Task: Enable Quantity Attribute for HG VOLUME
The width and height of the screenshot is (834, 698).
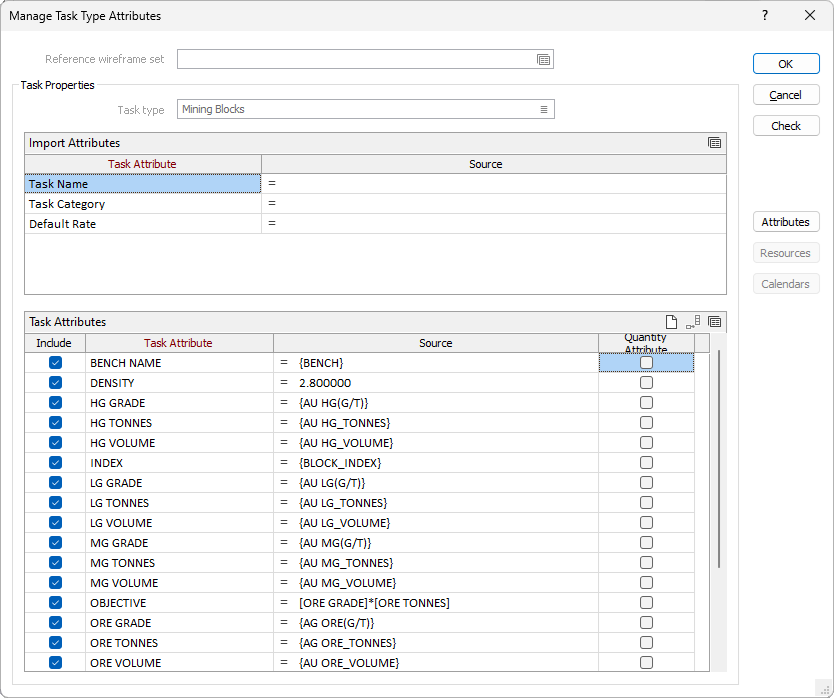Action: pos(646,443)
